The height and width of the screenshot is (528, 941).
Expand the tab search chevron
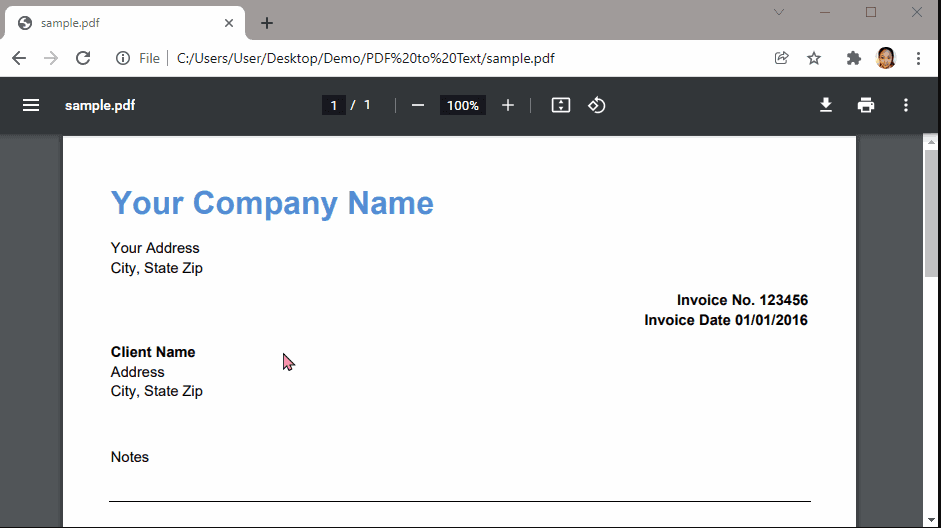[x=779, y=12]
